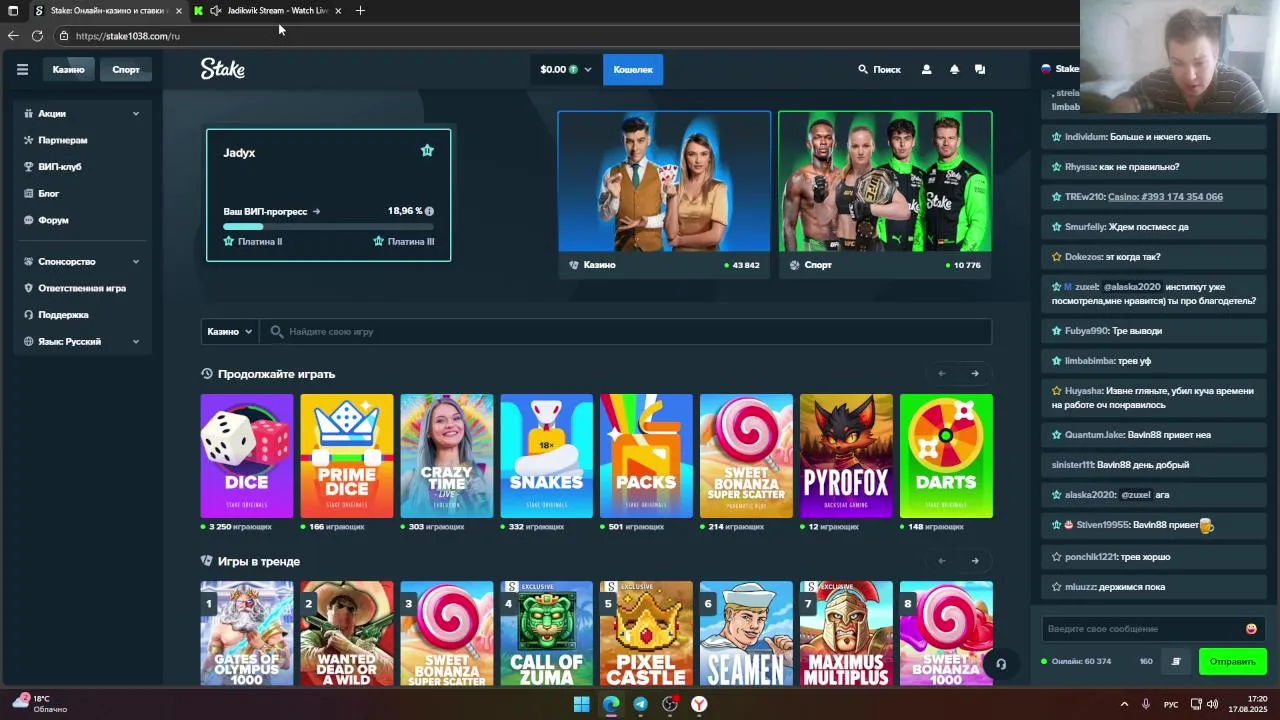Open Ответственная игра in the sidebar
This screenshot has width=1280, height=720.
pos(82,288)
